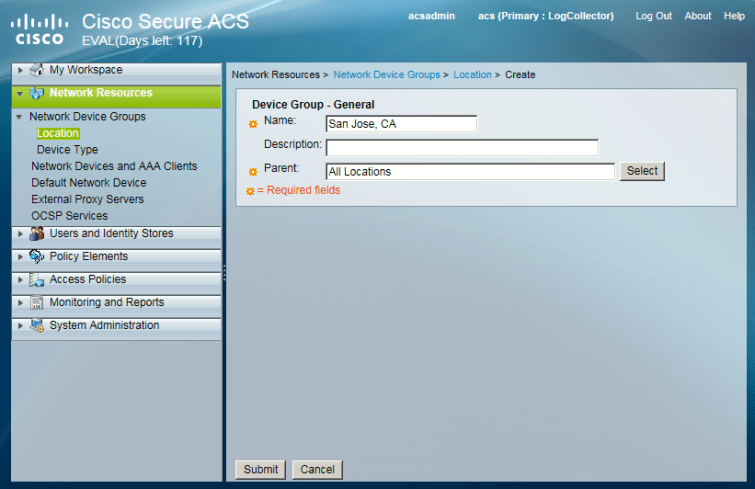Click the My Workspace icon
Image resolution: width=755 pixels, height=489 pixels.
click(x=37, y=70)
